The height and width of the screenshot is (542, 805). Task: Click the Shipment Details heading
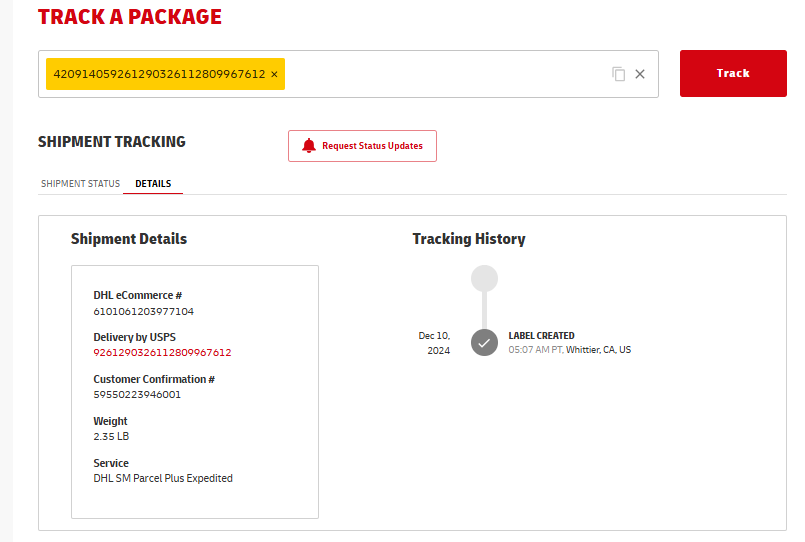click(129, 239)
